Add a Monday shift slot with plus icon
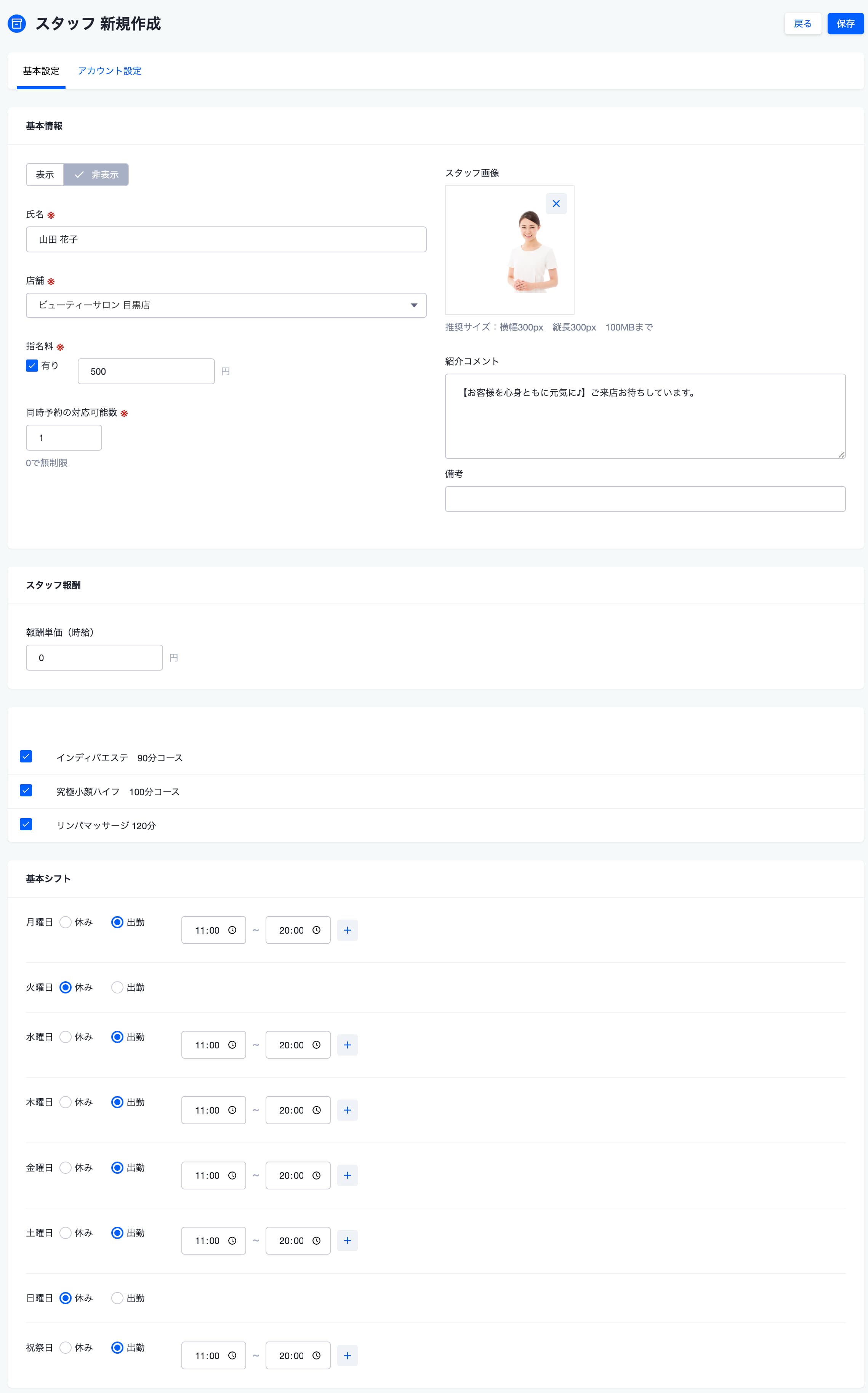This screenshot has height=1393, width=868. click(348, 930)
